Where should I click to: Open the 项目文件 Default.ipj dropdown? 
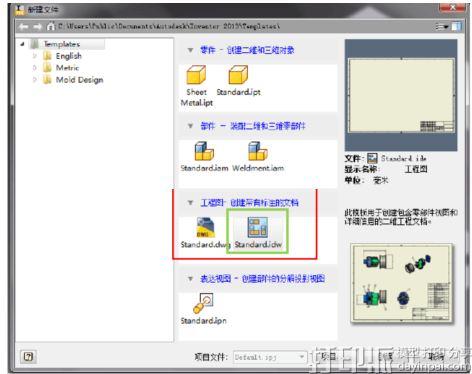click(x=270, y=357)
